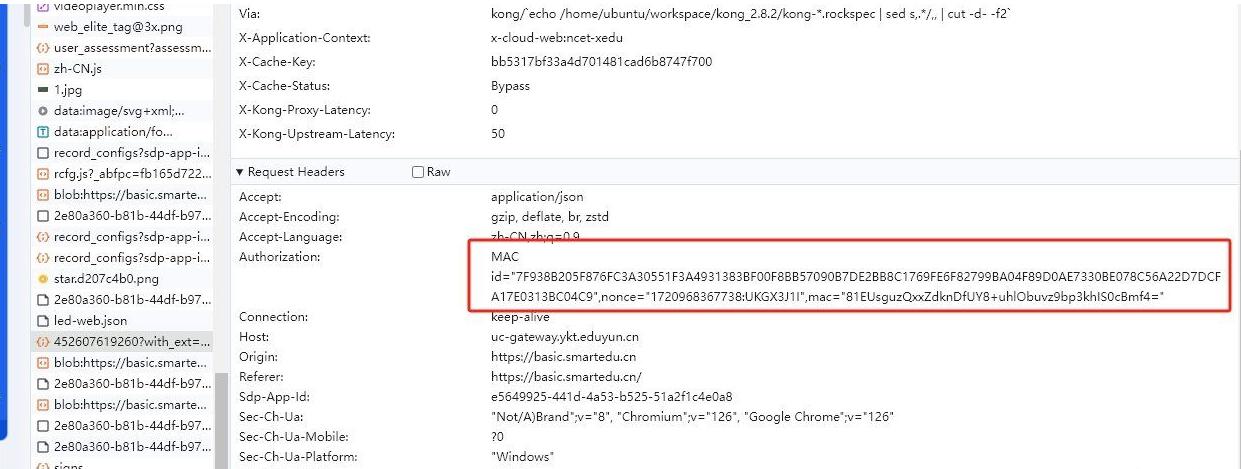Viewport: 1241px width, 469px height.
Task: Click the Referer value https://basic.smartedu.cn/
Action: 566,377
